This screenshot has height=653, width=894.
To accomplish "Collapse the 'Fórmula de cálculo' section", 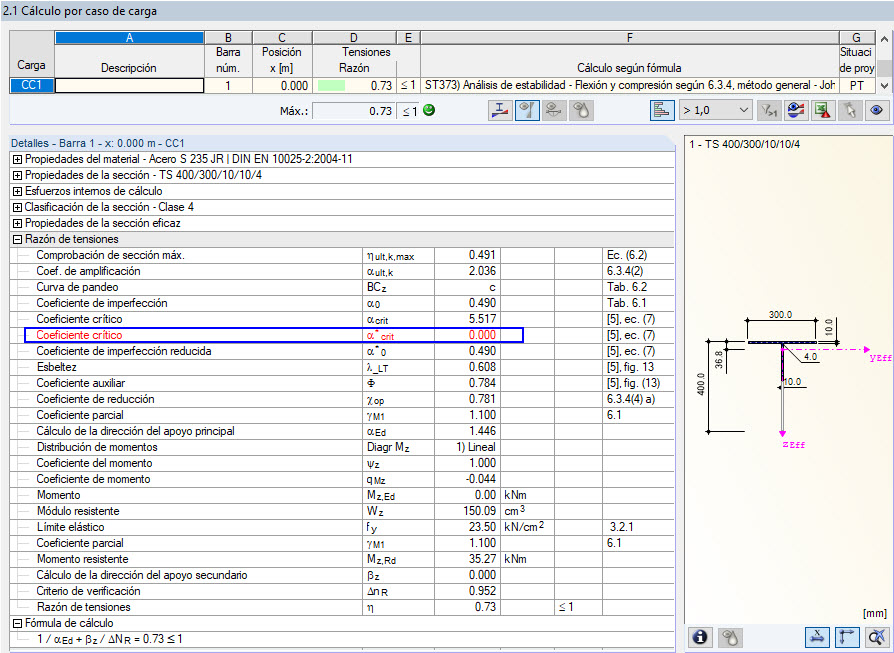I will click(17, 623).
